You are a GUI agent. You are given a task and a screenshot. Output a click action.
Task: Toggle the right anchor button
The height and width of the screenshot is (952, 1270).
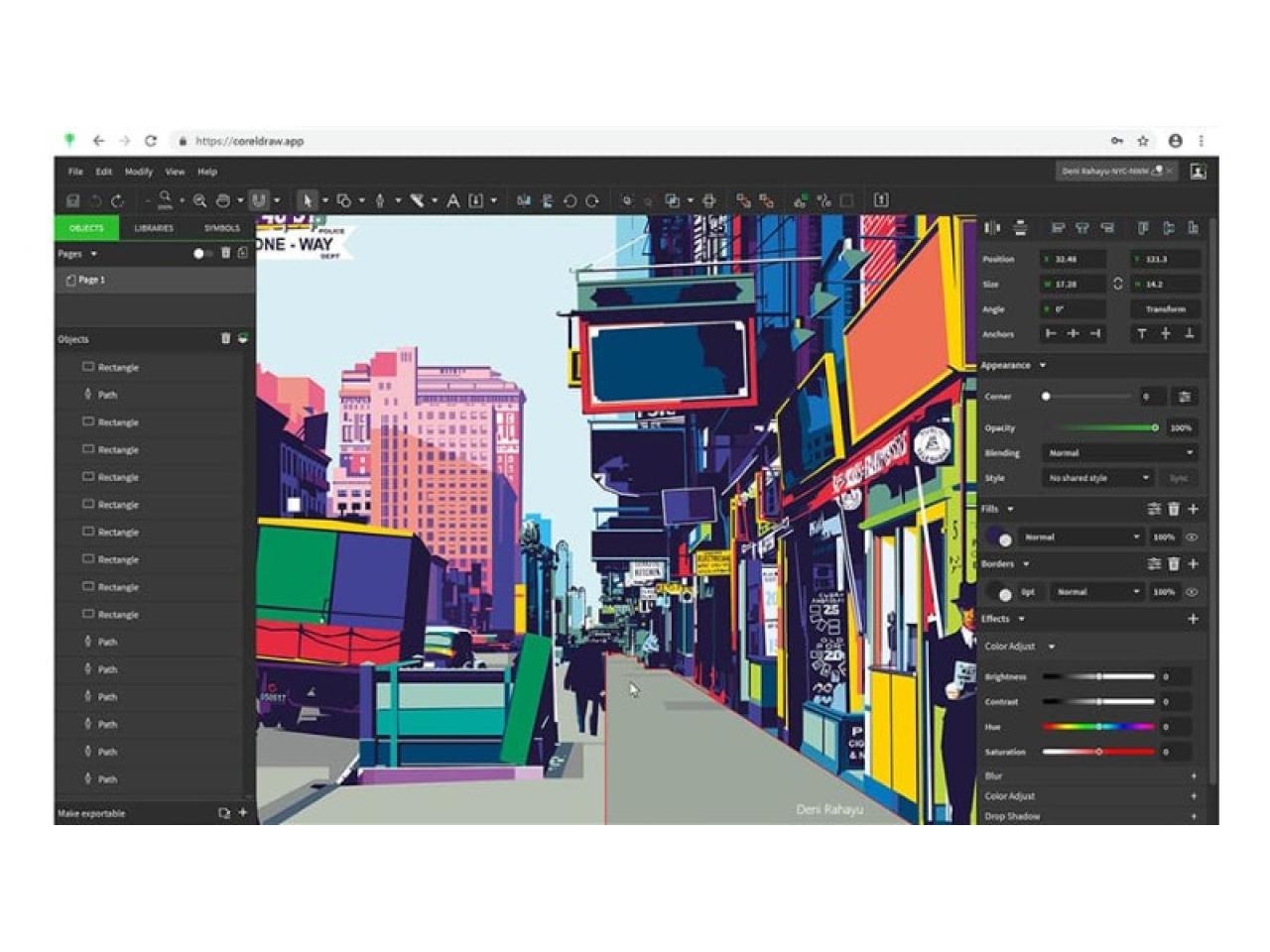coord(1095,334)
